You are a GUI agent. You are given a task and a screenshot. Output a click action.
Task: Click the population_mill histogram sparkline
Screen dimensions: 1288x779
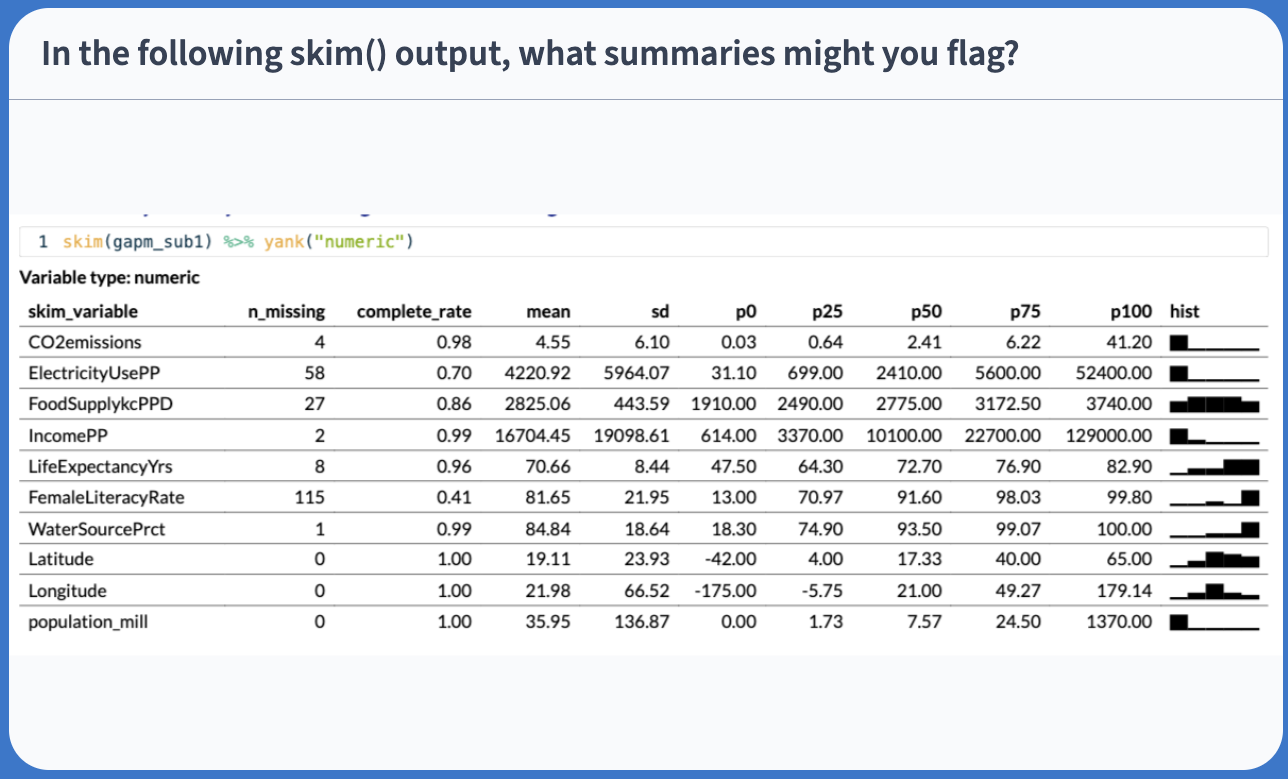1213,622
